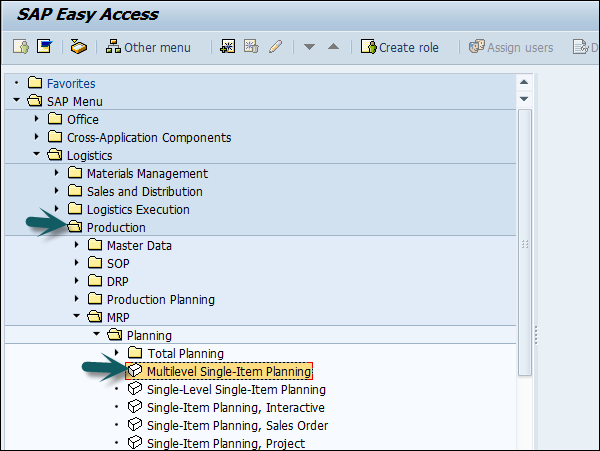Viewport: 600px width, 451px height.
Task: Collapse the Logistics folder node
Action: [x=37, y=155]
